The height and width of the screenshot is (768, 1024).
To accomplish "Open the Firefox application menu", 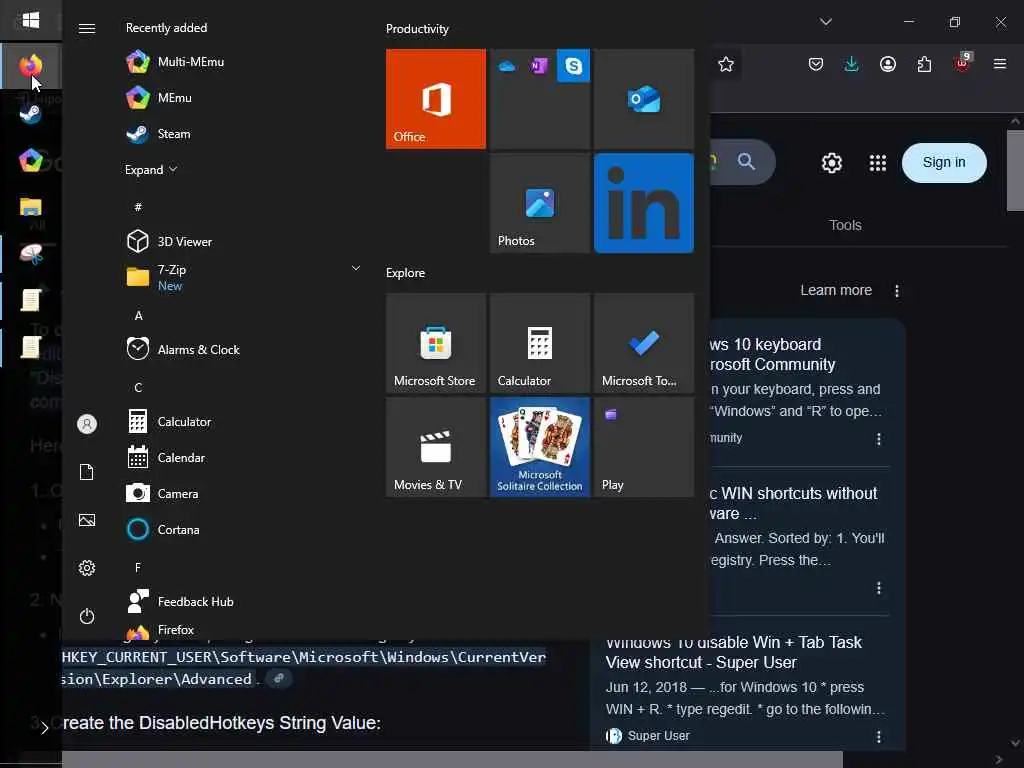I will click(999, 64).
